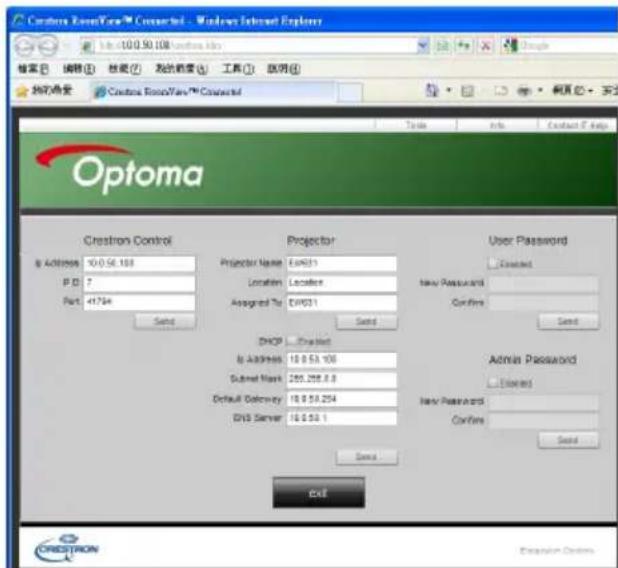
Task: Enable the Admin Password checkbox
Action: tap(493, 382)
